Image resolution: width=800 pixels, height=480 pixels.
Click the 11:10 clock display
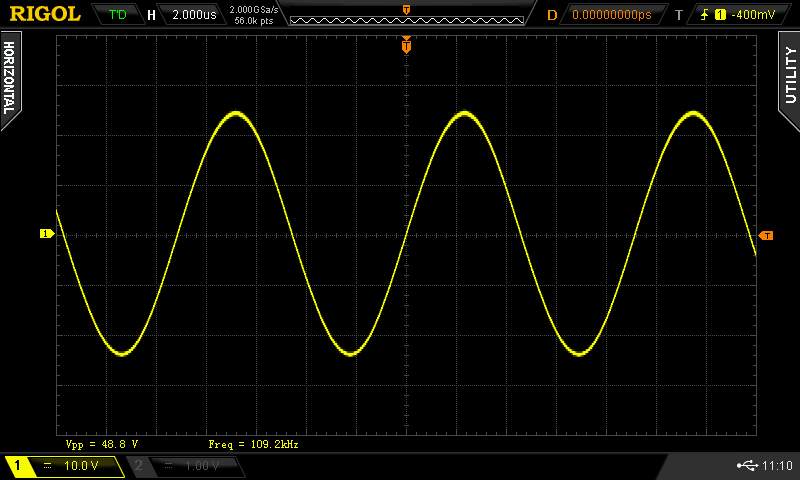click(777, 466)
